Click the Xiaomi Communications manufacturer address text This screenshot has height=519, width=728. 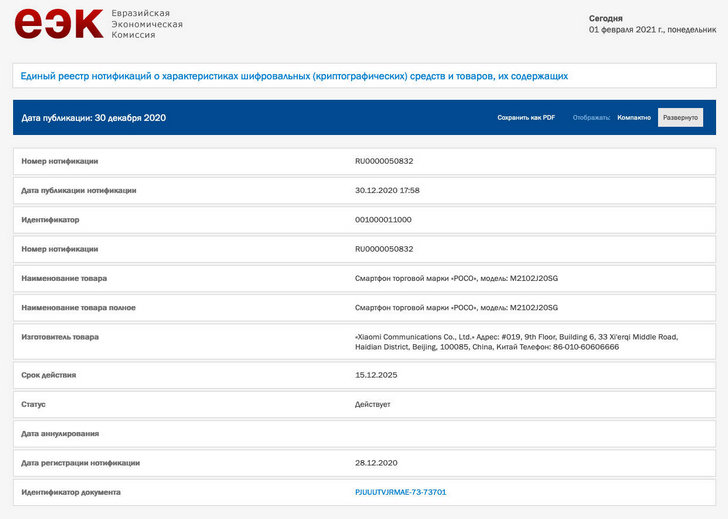[516, 342]
